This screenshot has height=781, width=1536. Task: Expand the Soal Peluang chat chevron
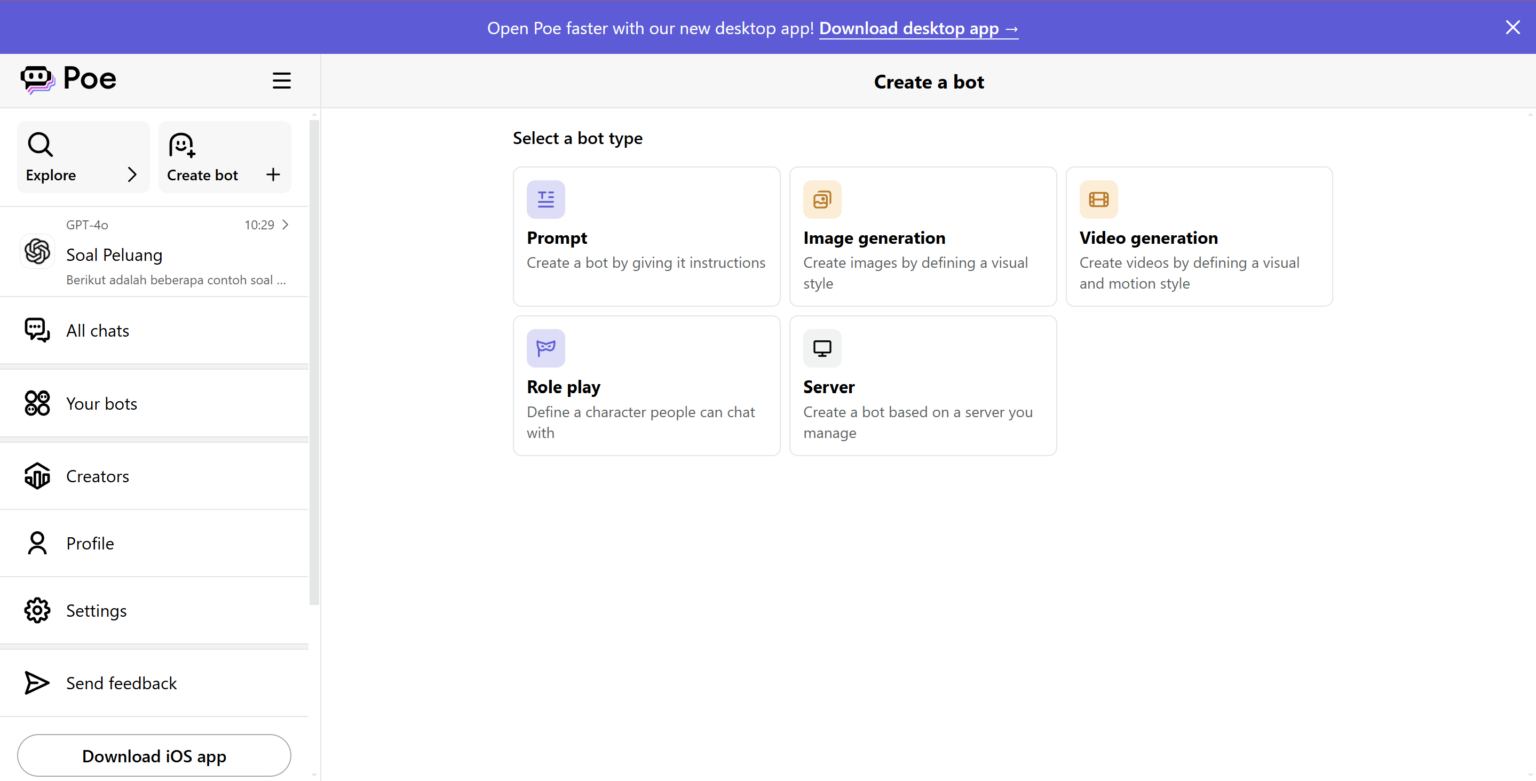coord(286,225)
